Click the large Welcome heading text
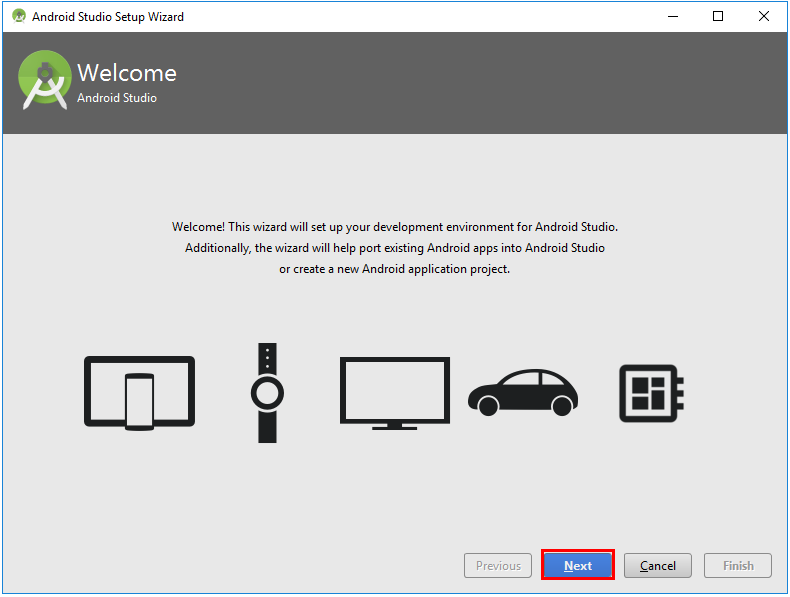The width and height of the screenshot is (790, 597). pos(127,73)
